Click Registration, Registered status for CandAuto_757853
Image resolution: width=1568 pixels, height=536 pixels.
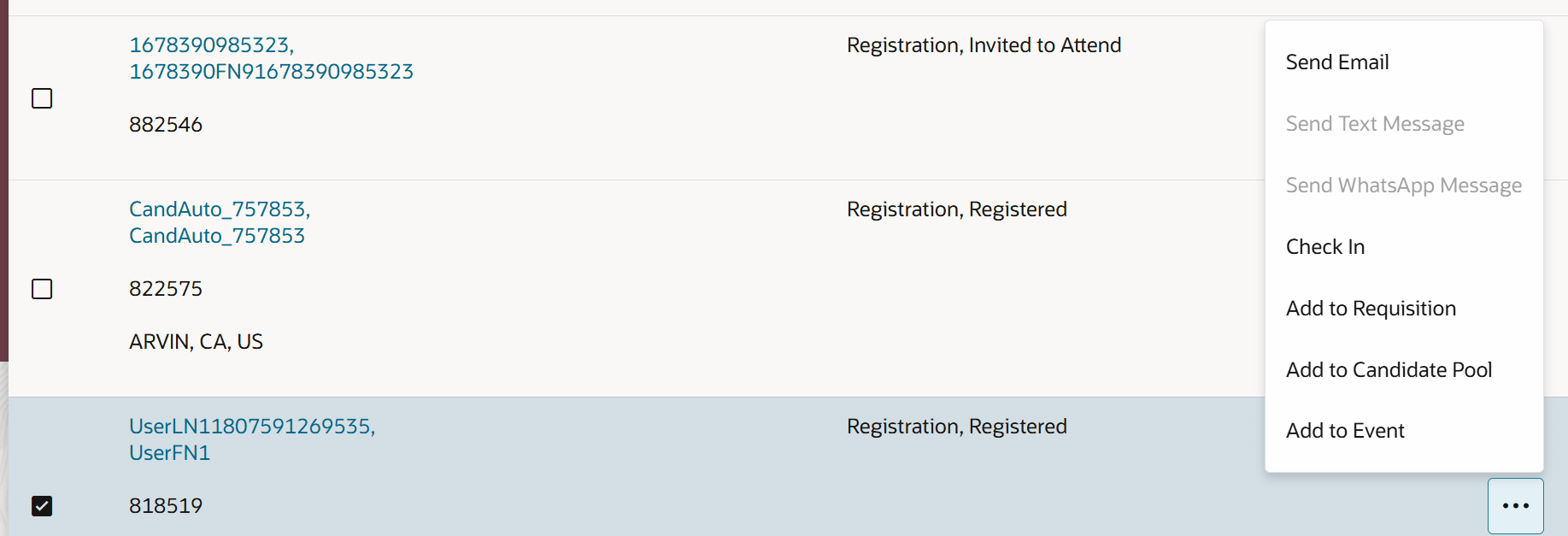pos(956,209)
